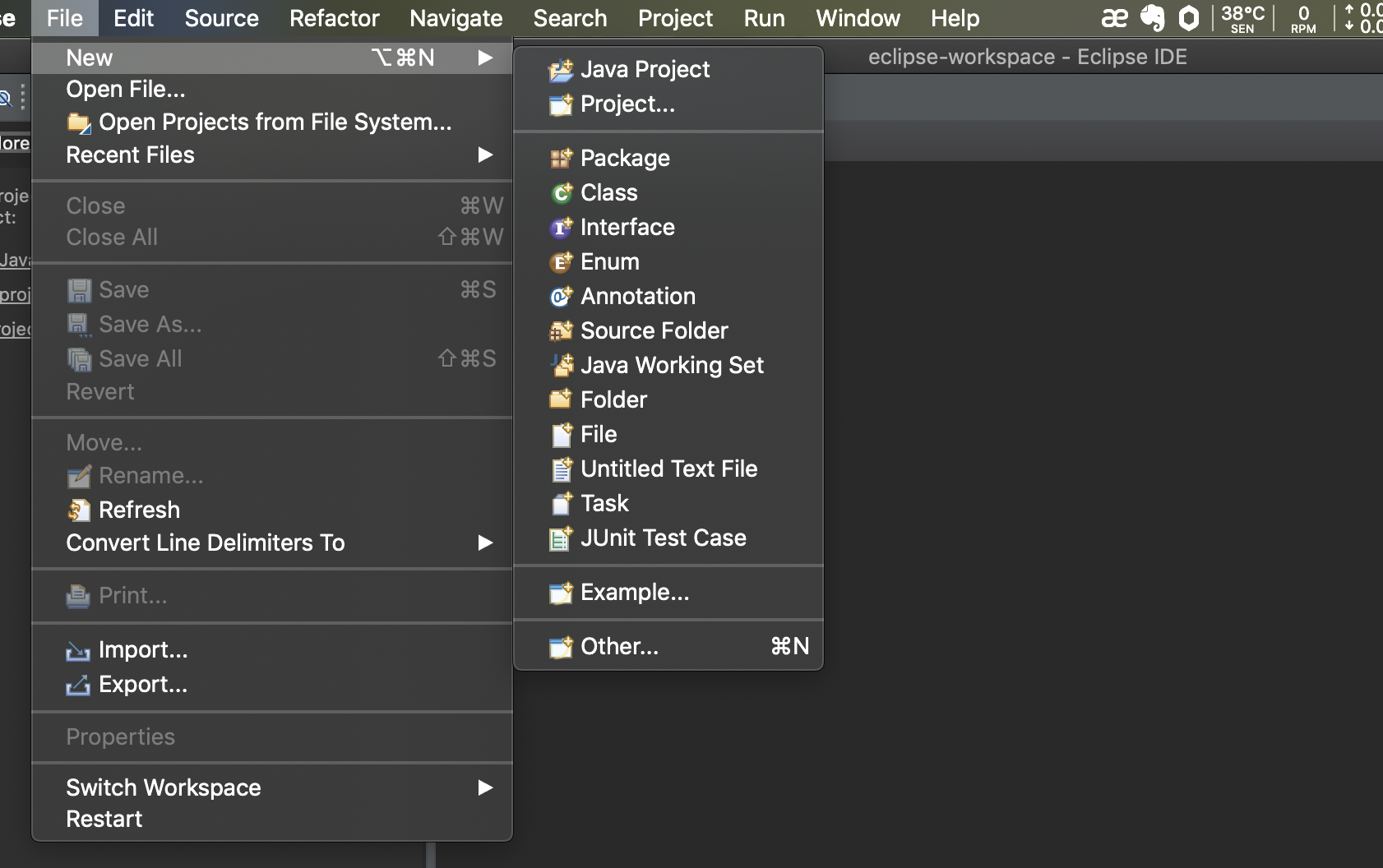This screenshot has height=868, width=1383.
Task: Open the Navigate menu in menu bar
Action: click(456, 18)
